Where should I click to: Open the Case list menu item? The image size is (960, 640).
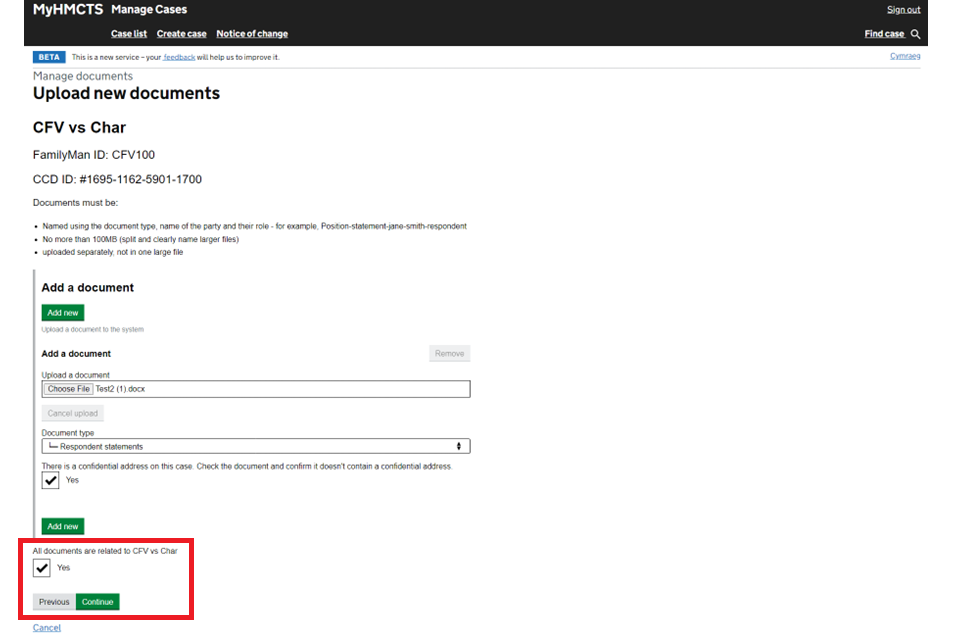[x=129, y=34]
